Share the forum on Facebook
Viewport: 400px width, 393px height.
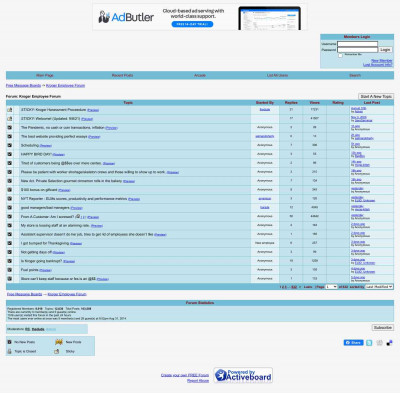point(353,343)
